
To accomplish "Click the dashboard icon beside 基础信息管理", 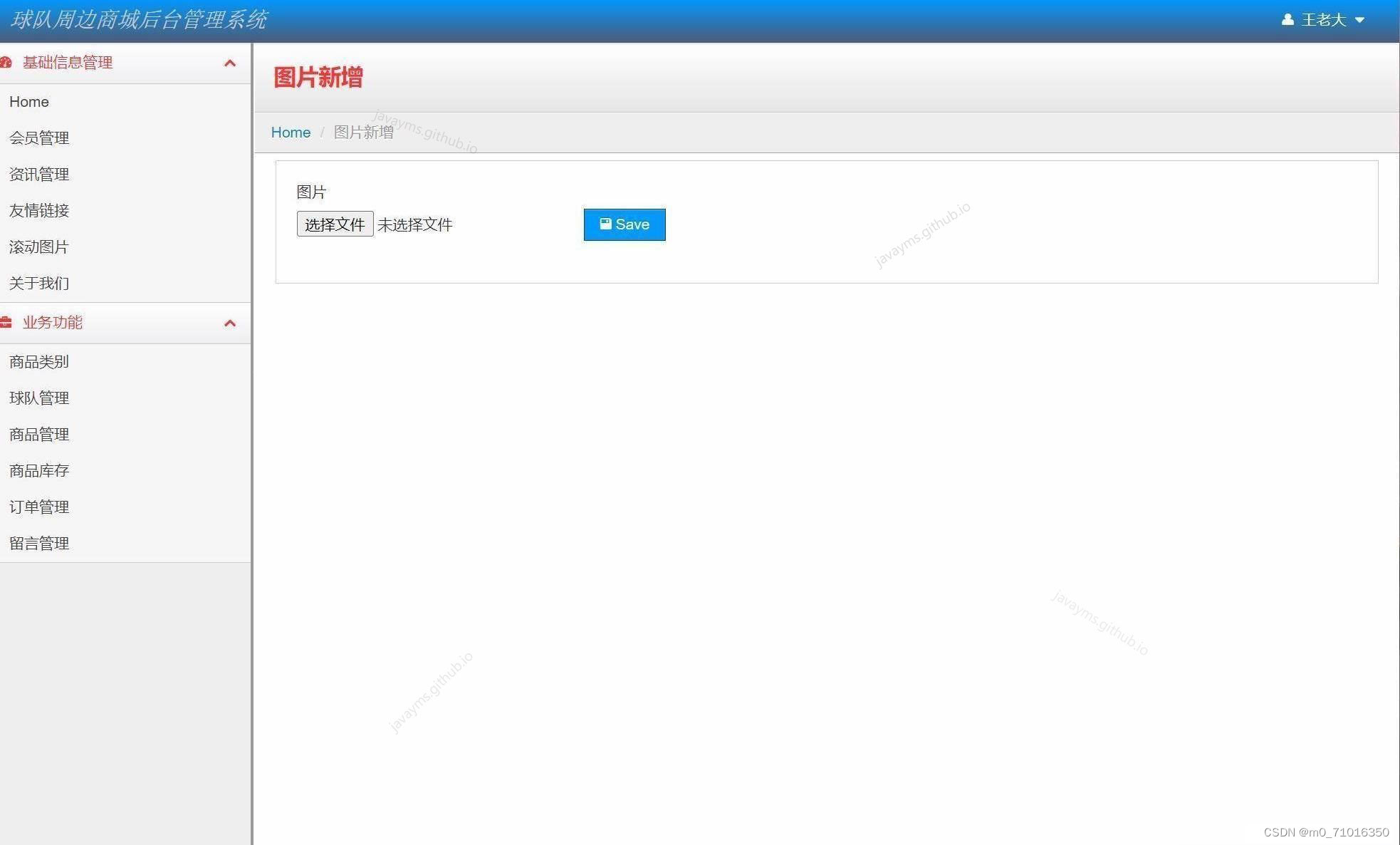I will coord(6,63).
